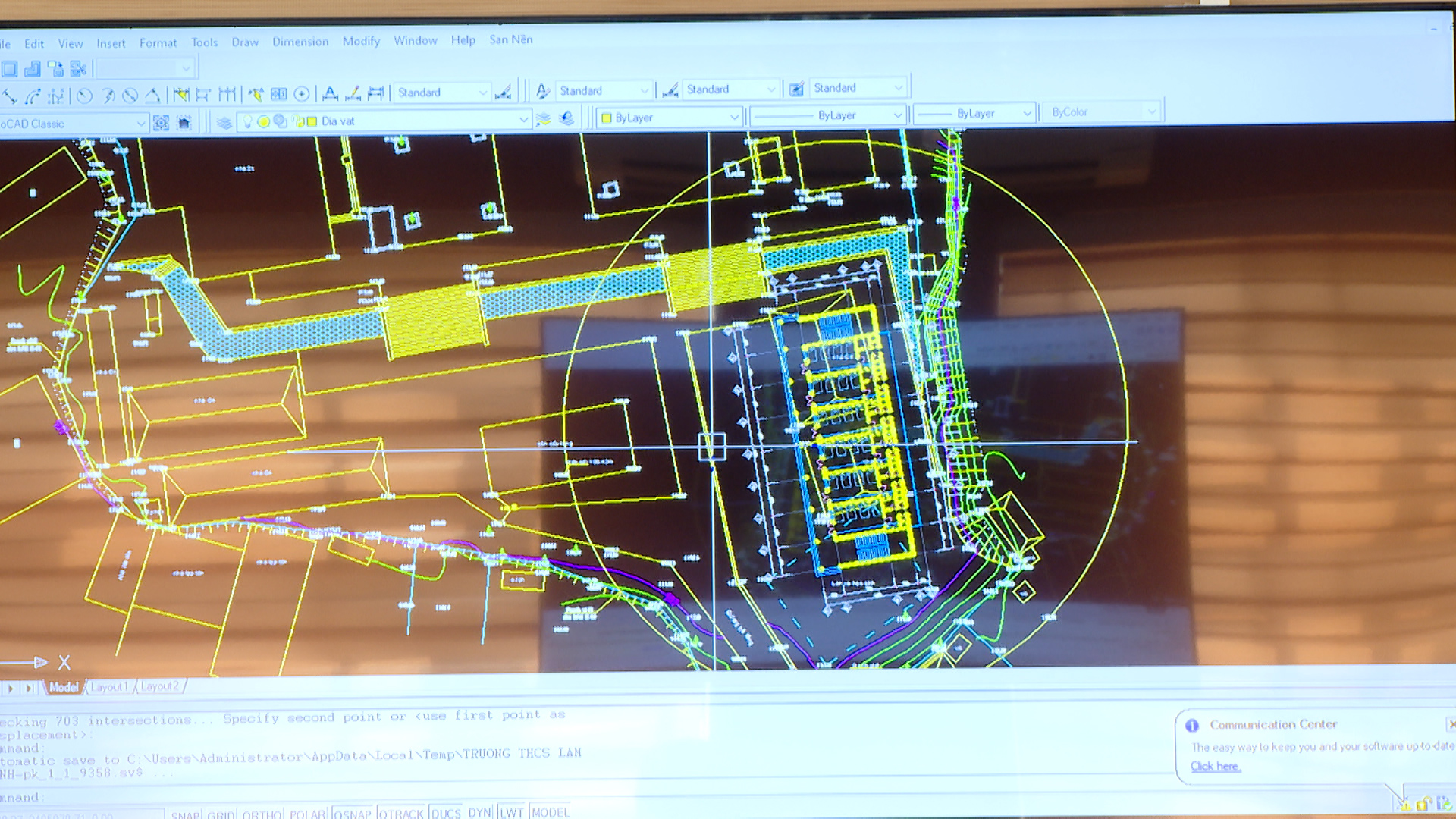The height and width of the screenshot is (819, 1456).
Task: Click the Dimension Edit icon
Action: click(330, 93)
